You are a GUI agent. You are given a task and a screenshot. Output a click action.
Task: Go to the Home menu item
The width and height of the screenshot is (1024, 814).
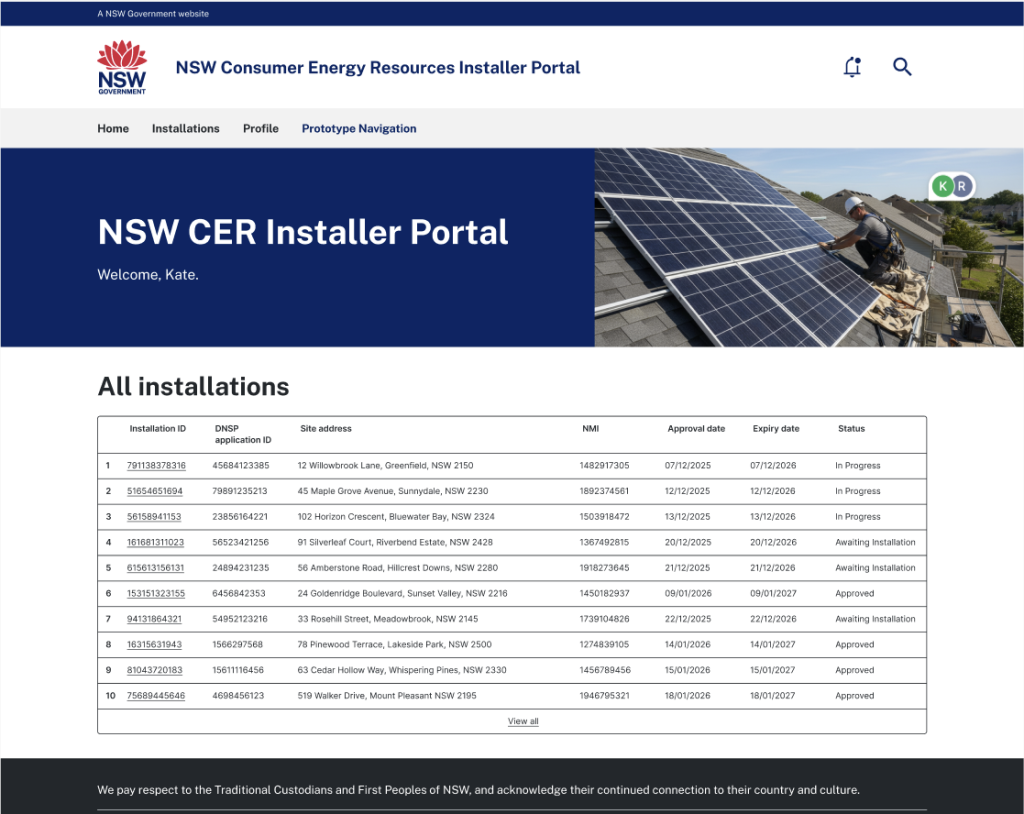coord(113,129)
